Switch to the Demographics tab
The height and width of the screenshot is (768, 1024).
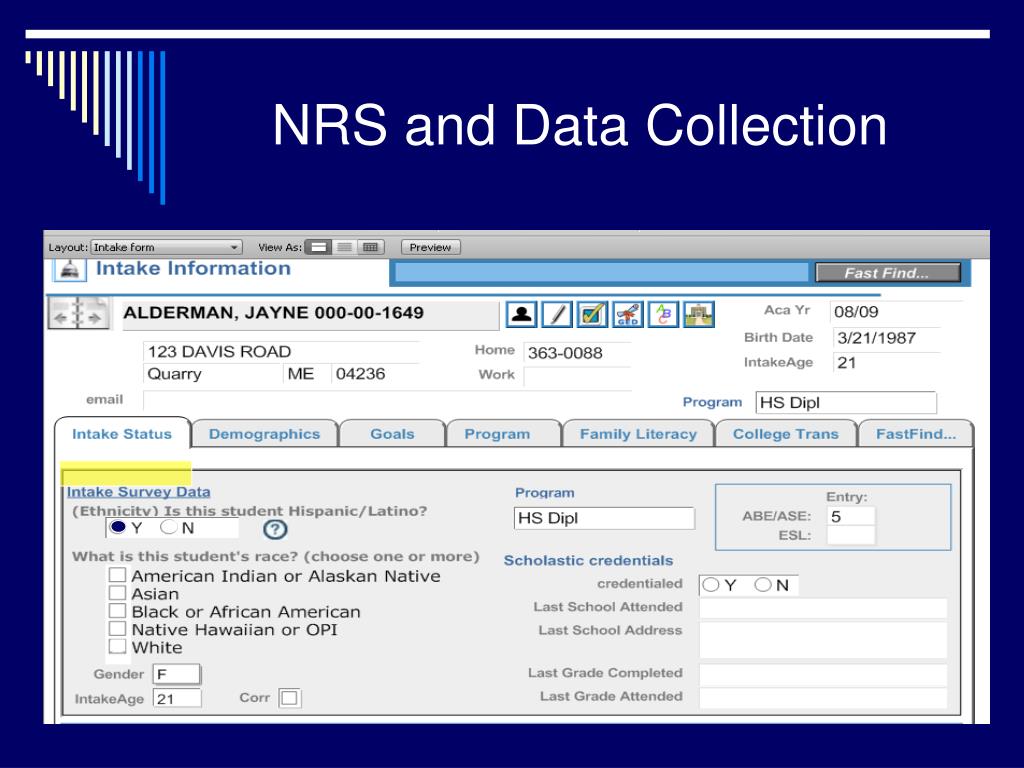click(264, 434)
